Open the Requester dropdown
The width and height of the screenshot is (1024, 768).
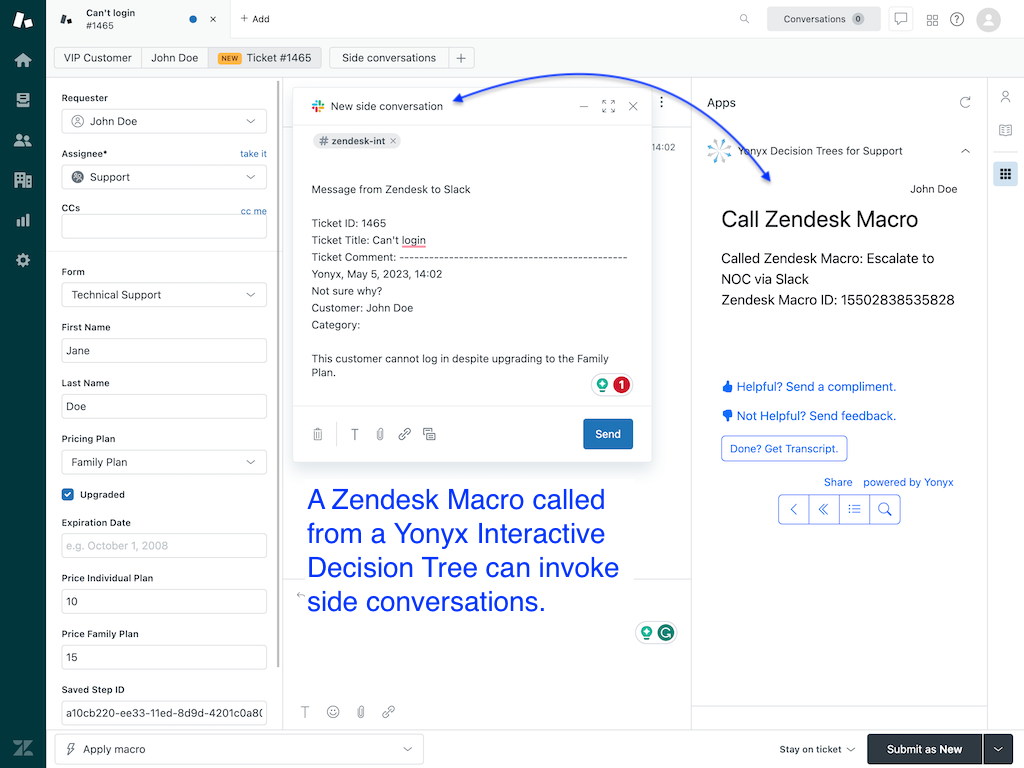point(163,123)
